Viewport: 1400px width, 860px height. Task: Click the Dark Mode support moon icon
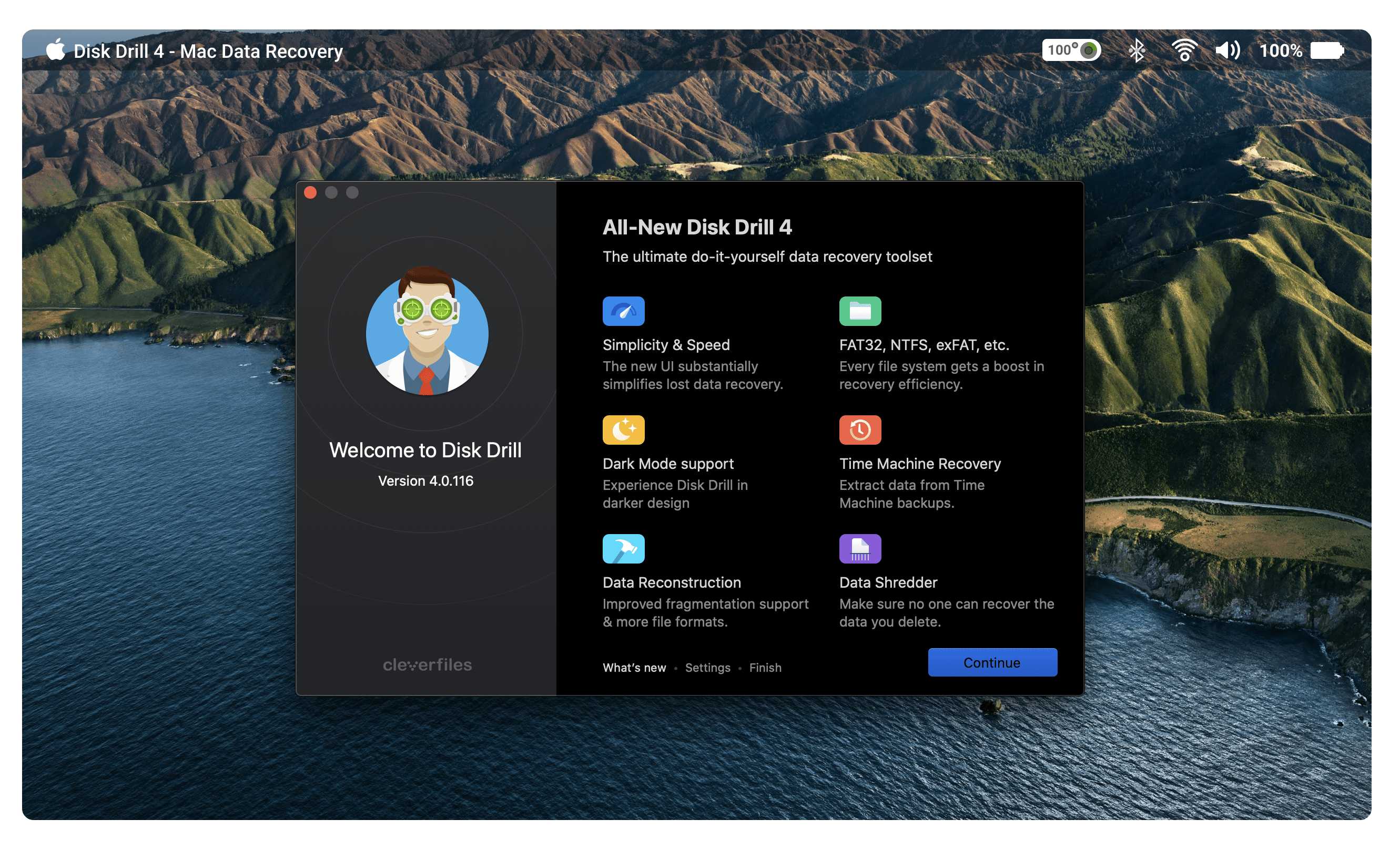coord(624,429)
